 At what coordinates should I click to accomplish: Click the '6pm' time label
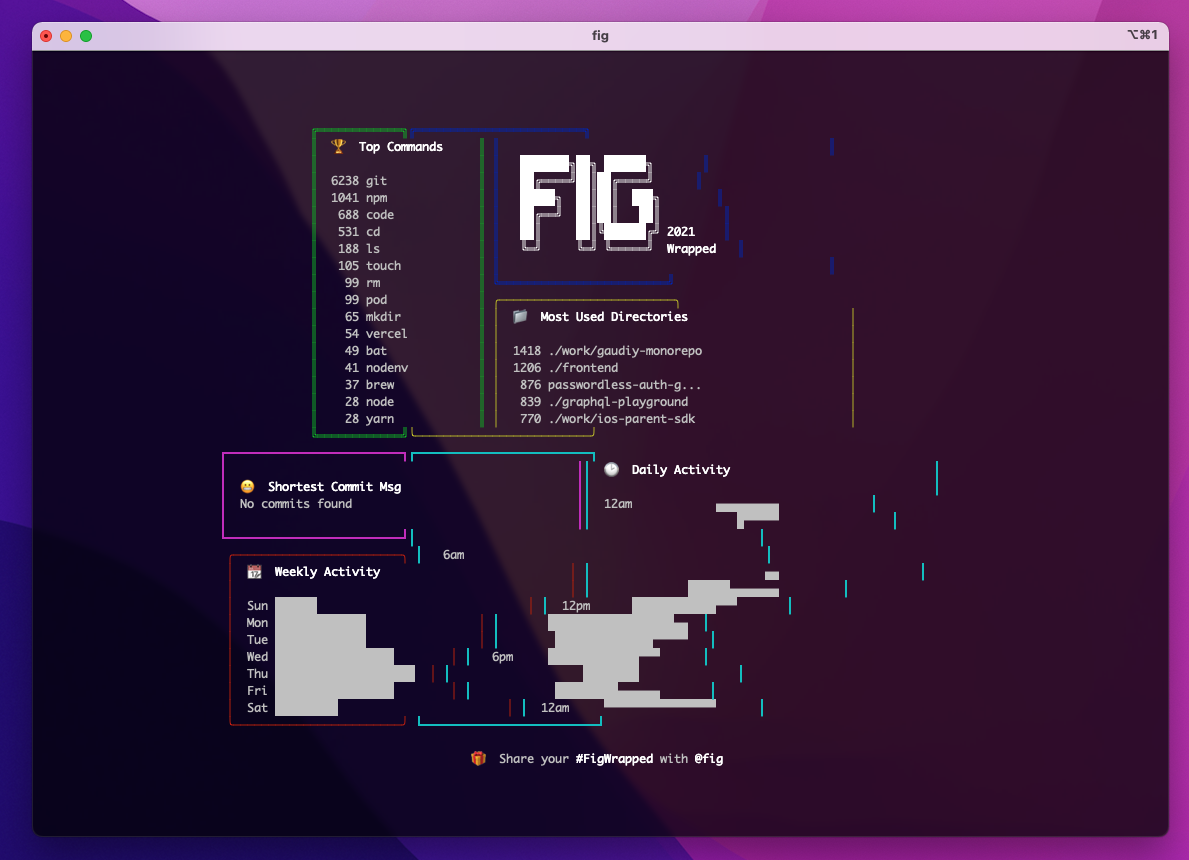click(502, 657)
